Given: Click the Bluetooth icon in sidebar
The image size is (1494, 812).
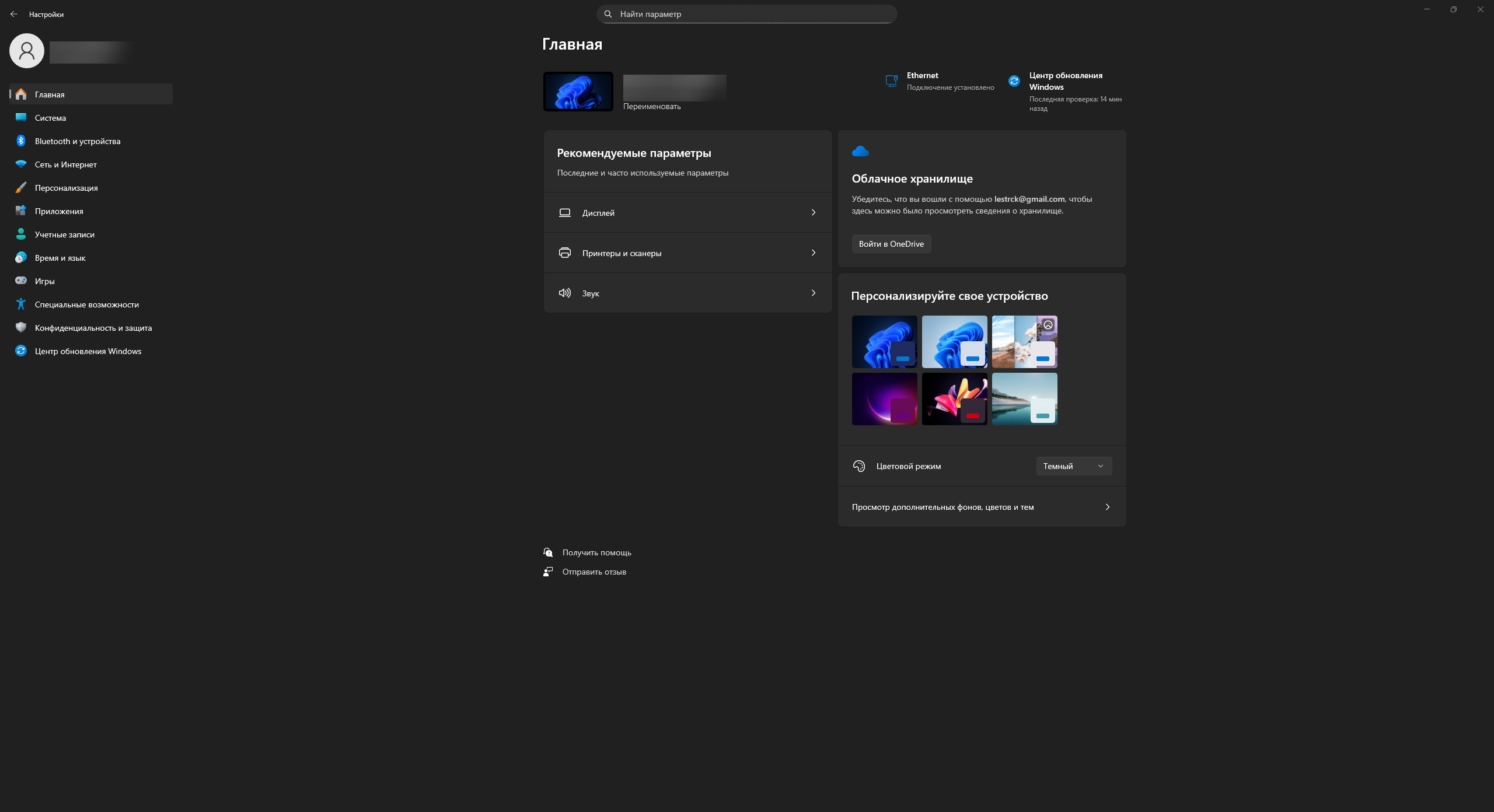Looking at the screenshot, I should pyautogui.click(x=21, y=141).
